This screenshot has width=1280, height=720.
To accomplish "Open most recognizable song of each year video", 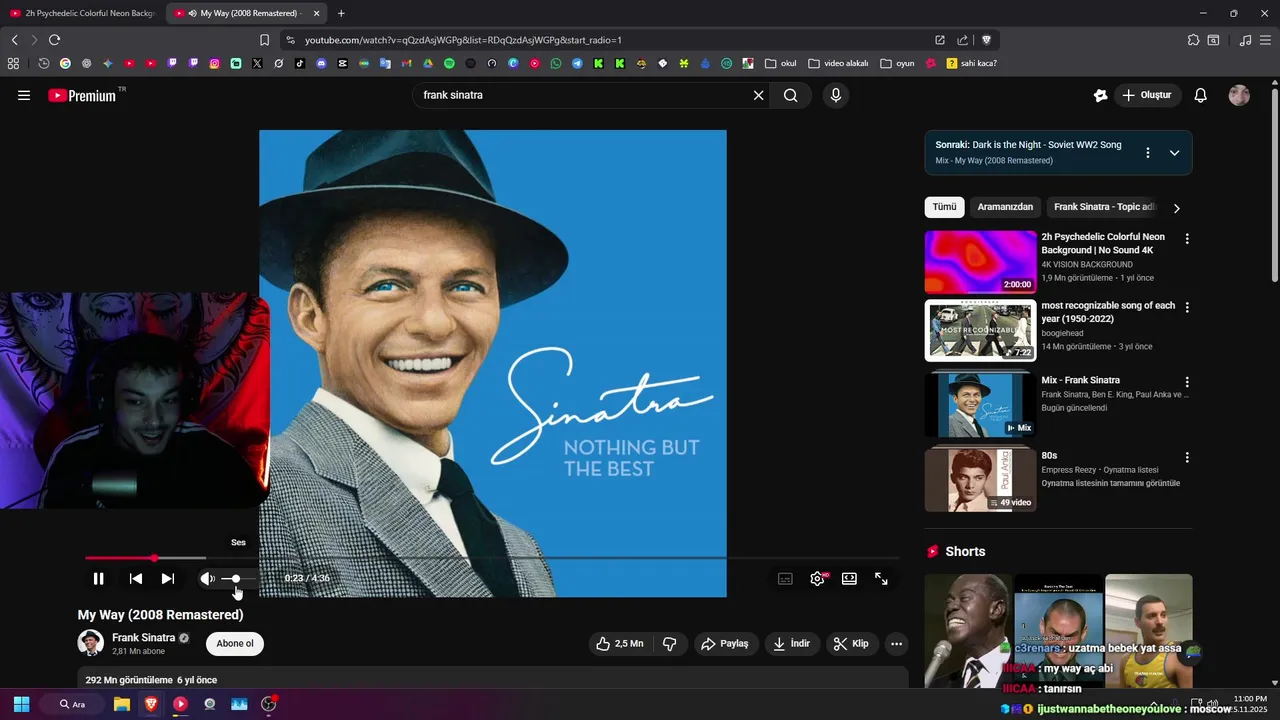I will pyautogui.click(x=981, y=330).
